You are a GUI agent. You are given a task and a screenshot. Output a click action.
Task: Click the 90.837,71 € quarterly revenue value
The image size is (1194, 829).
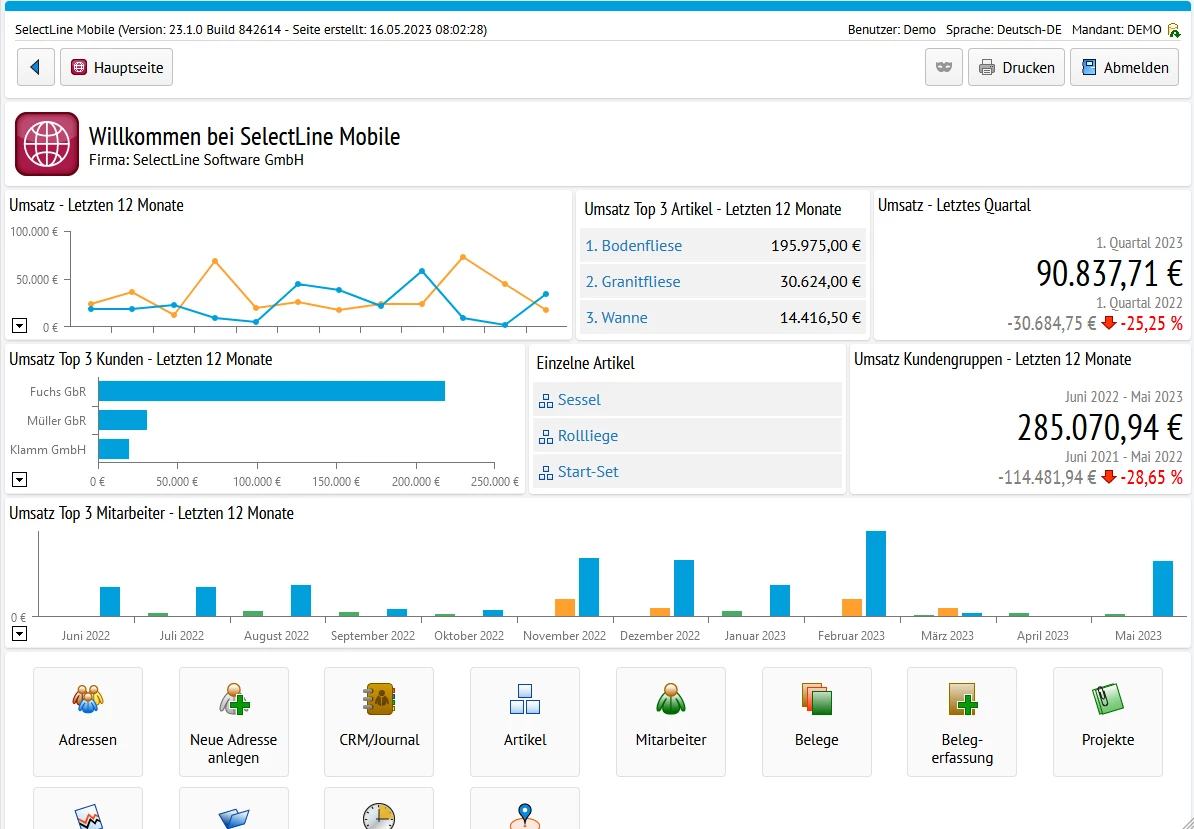pyautogui.click(x=1109, y=273)
